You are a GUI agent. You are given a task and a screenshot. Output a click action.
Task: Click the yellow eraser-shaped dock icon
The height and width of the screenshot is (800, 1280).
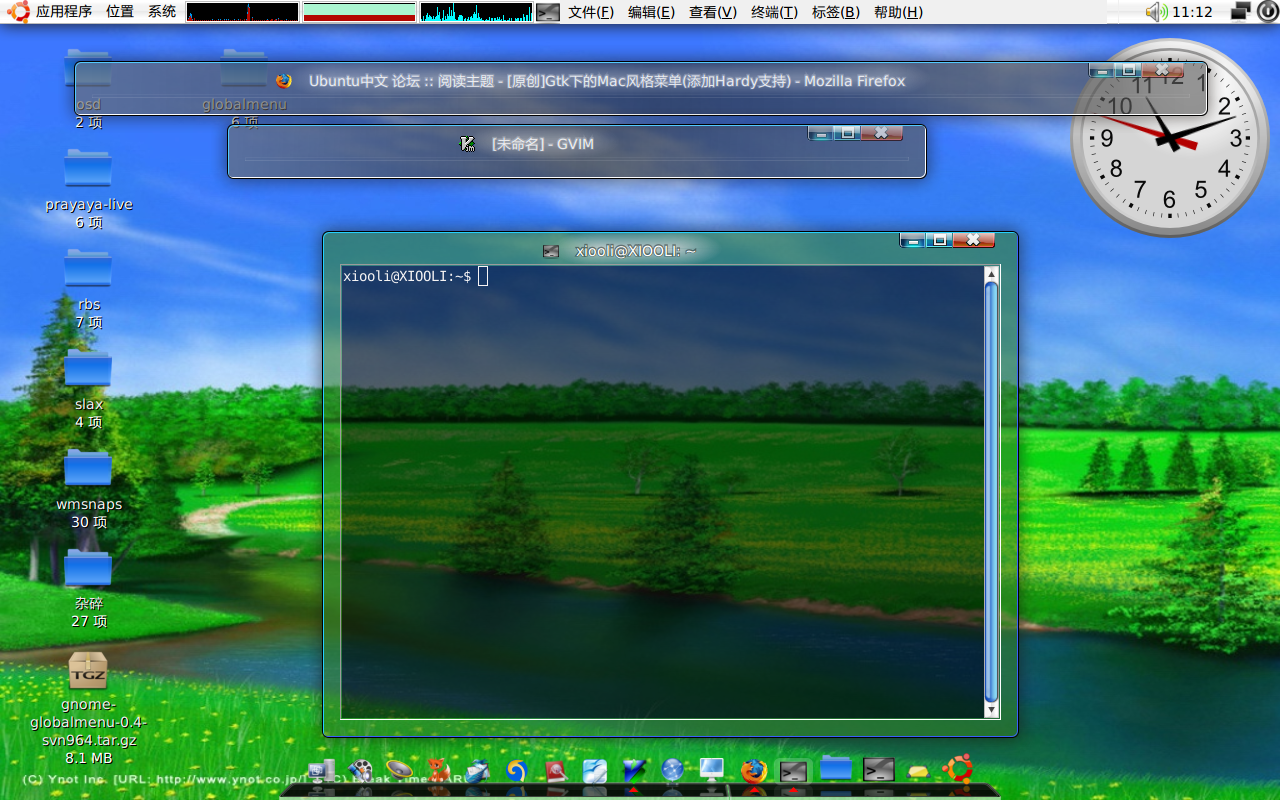click(919, 771)
